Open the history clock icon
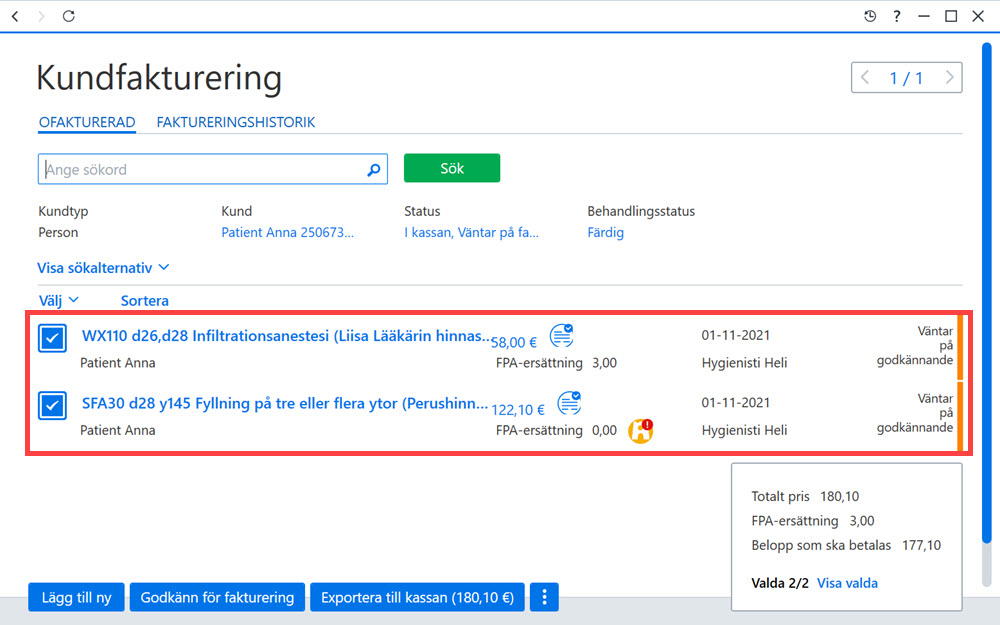The height and width of the screenshot is (625, 1000). 870,16
